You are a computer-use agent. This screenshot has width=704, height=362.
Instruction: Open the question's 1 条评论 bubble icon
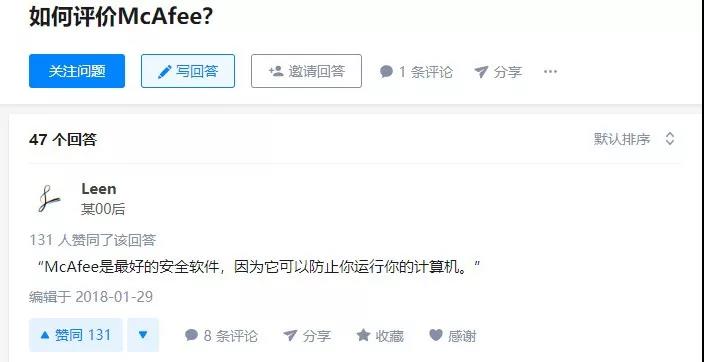pos(386,71)
